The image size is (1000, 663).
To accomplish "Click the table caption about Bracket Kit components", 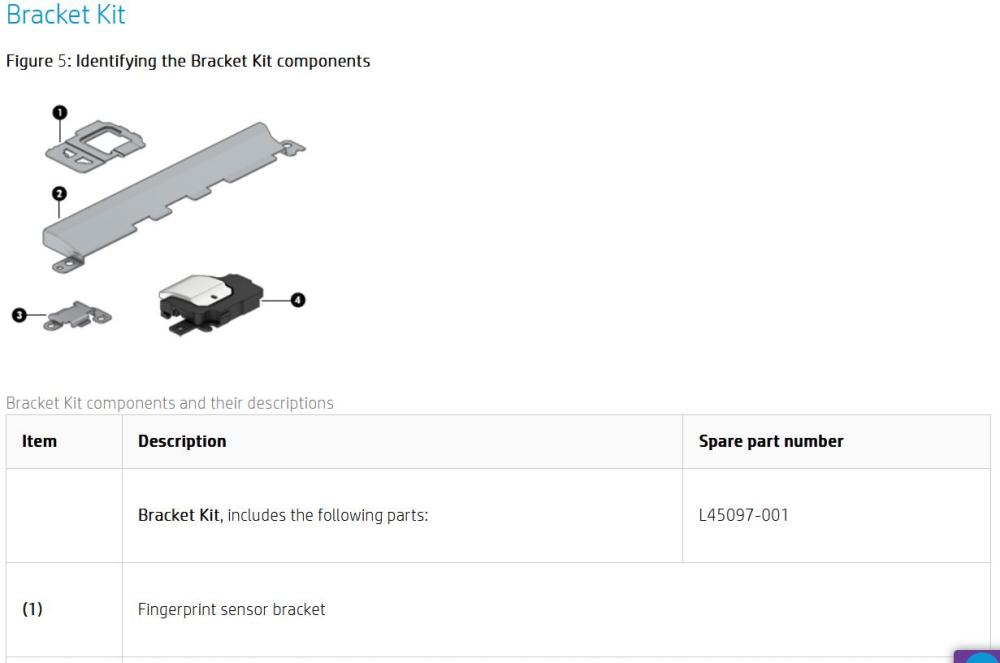I will (170, 403).
